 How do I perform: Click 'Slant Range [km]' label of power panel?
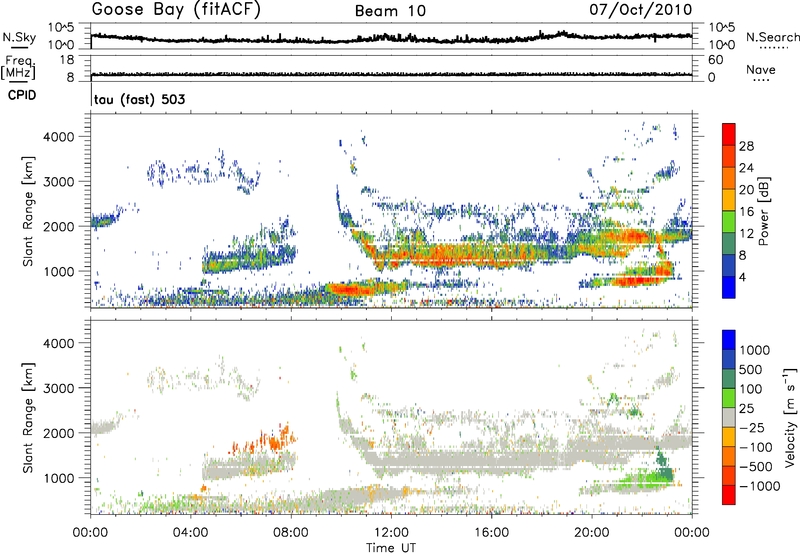click(28, 211)
